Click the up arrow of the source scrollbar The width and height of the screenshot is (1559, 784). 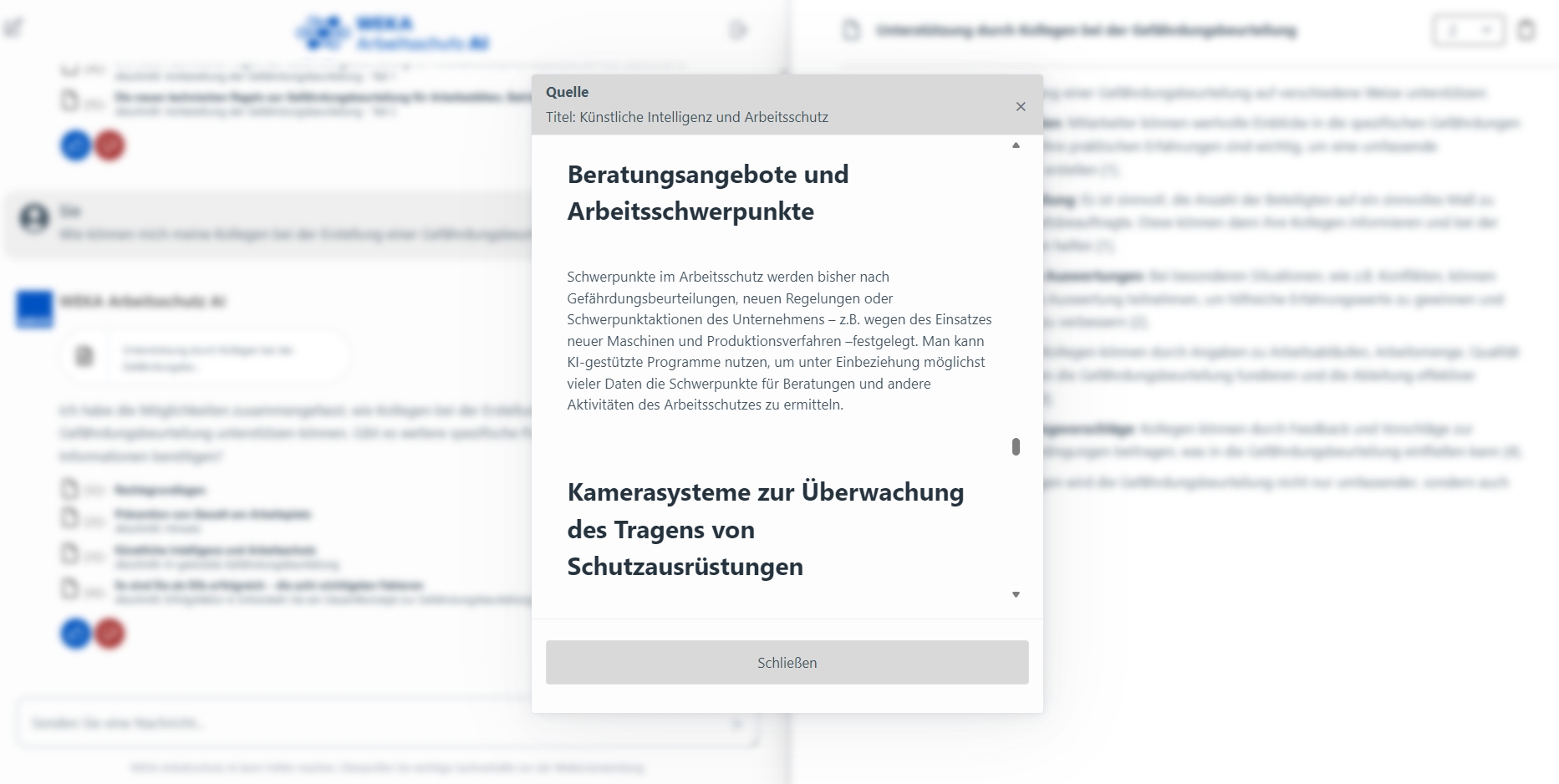tap(1016, 145)
